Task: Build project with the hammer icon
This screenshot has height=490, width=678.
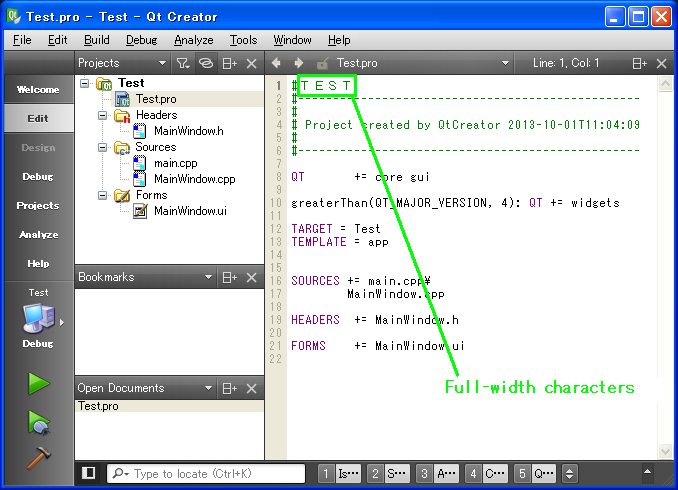Action: coord(38,457)
